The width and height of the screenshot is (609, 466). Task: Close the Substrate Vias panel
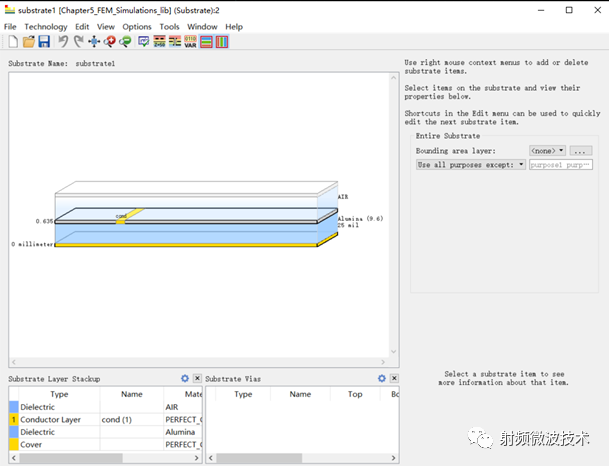[x=393, y=379]
